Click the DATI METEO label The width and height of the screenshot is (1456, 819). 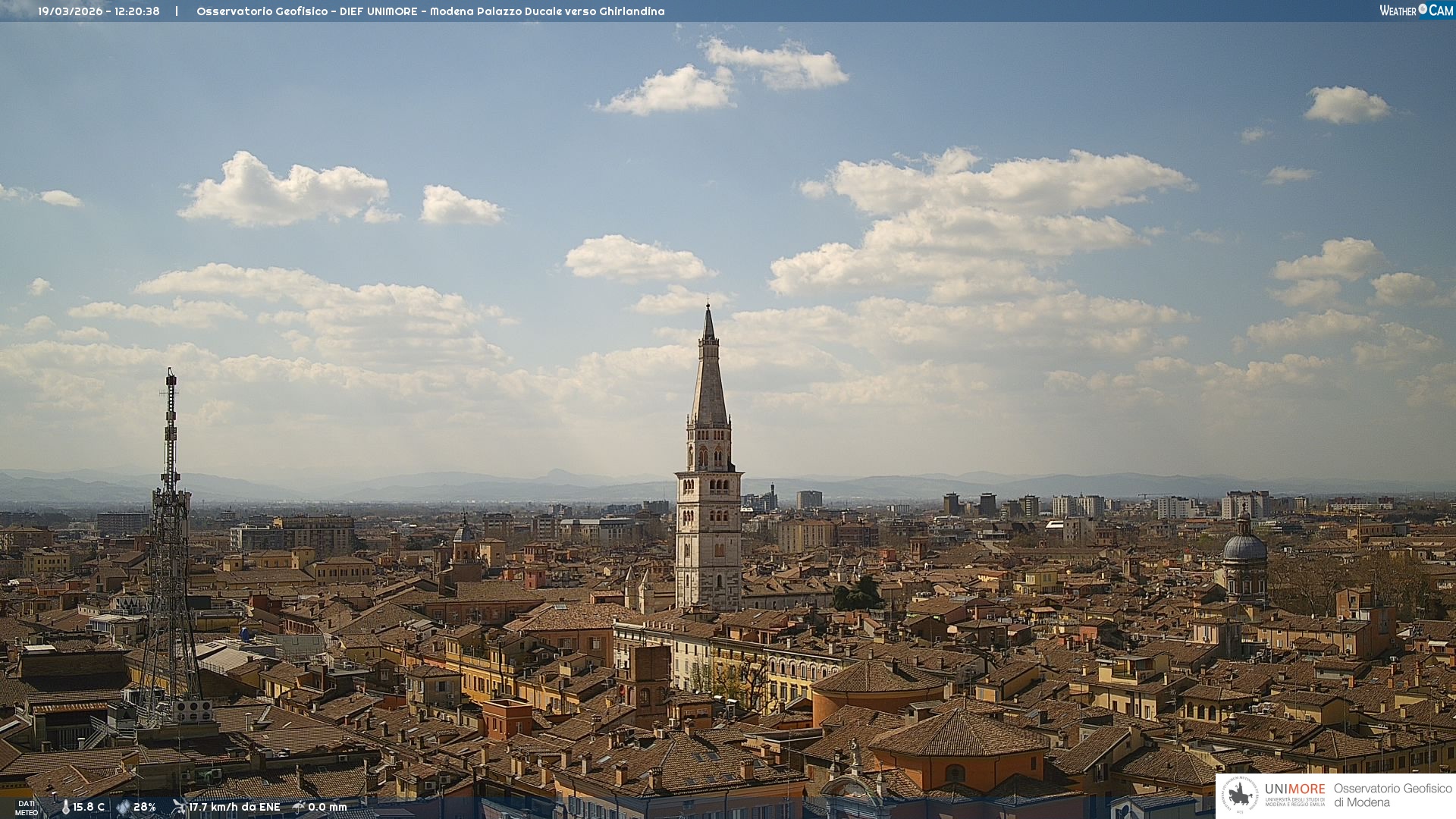pos(27,808)
